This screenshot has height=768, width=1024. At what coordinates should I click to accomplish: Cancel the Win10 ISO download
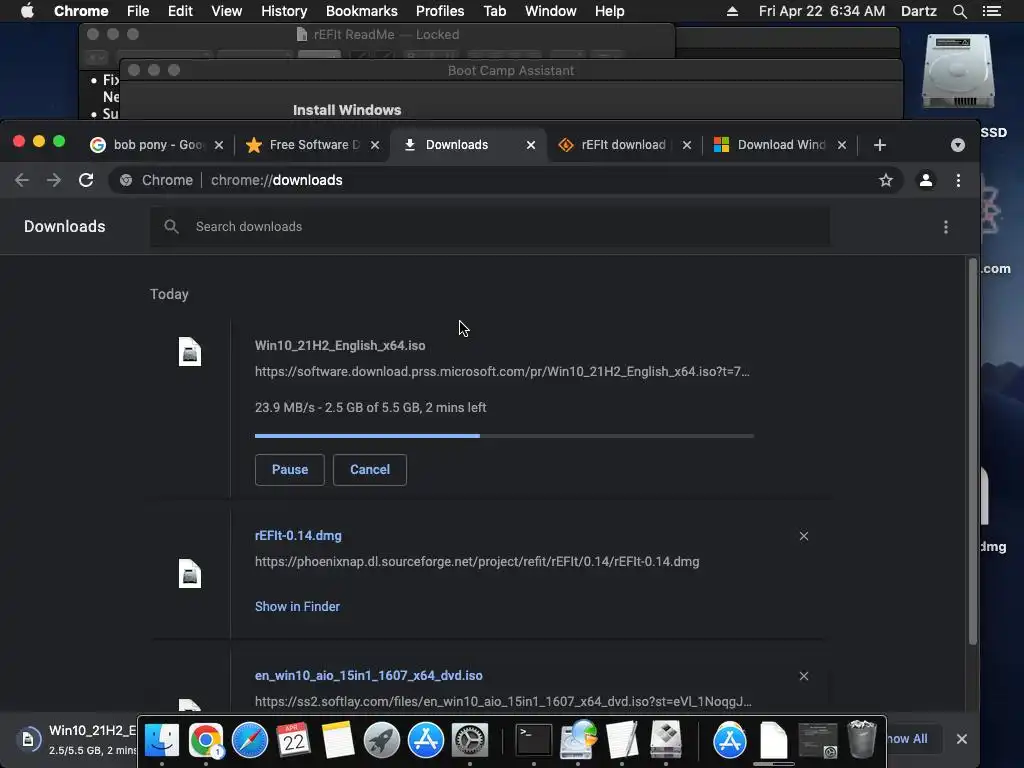pos(370,470)
